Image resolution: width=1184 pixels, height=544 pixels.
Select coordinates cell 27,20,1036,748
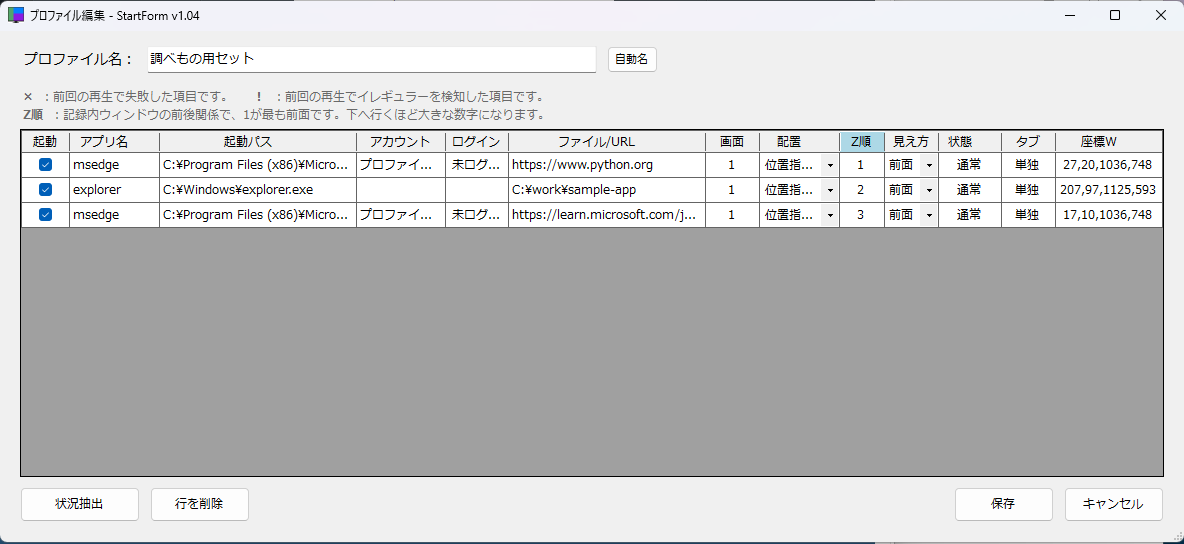1108,165
